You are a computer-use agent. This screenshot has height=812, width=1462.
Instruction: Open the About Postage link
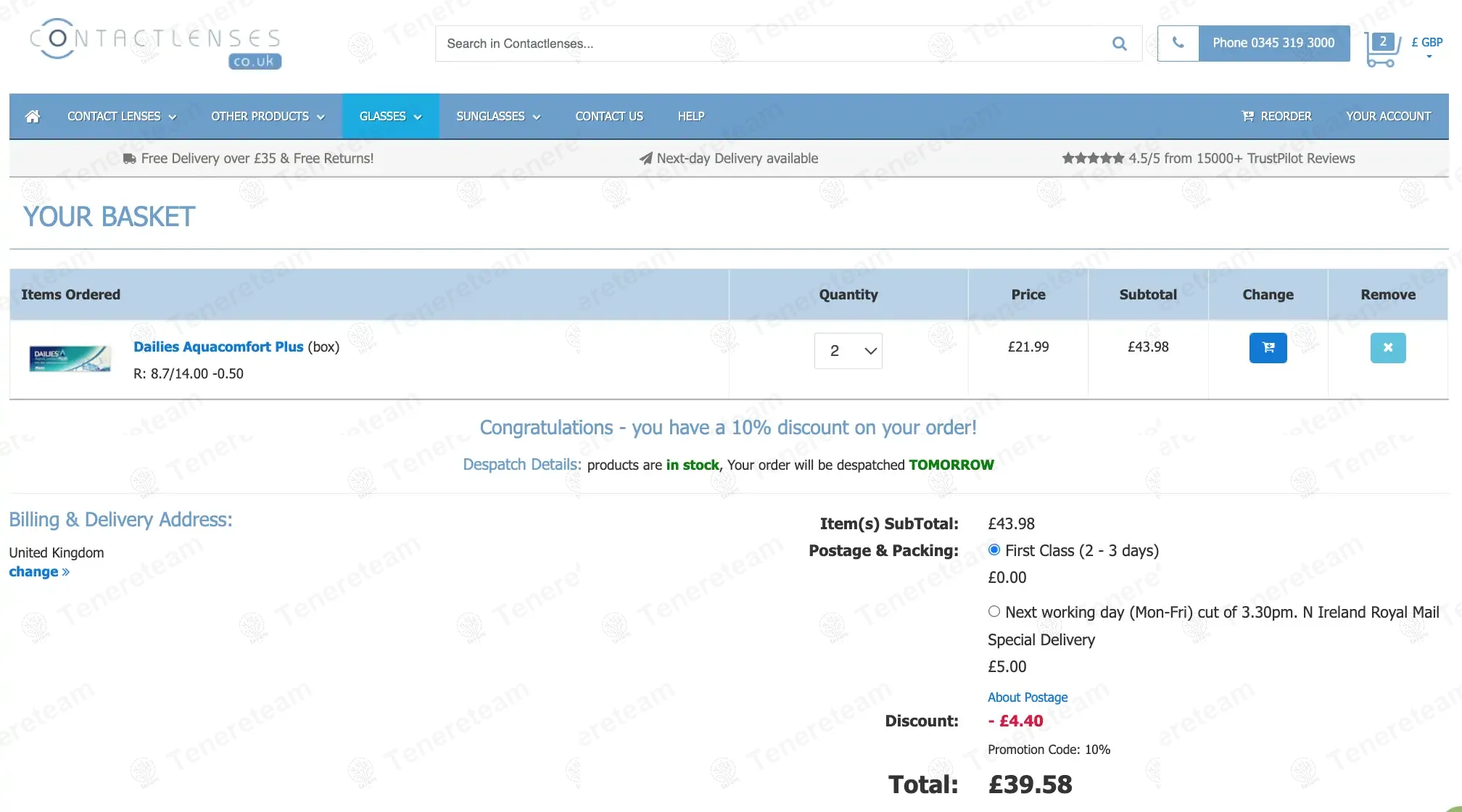[x=1028, y=697]
